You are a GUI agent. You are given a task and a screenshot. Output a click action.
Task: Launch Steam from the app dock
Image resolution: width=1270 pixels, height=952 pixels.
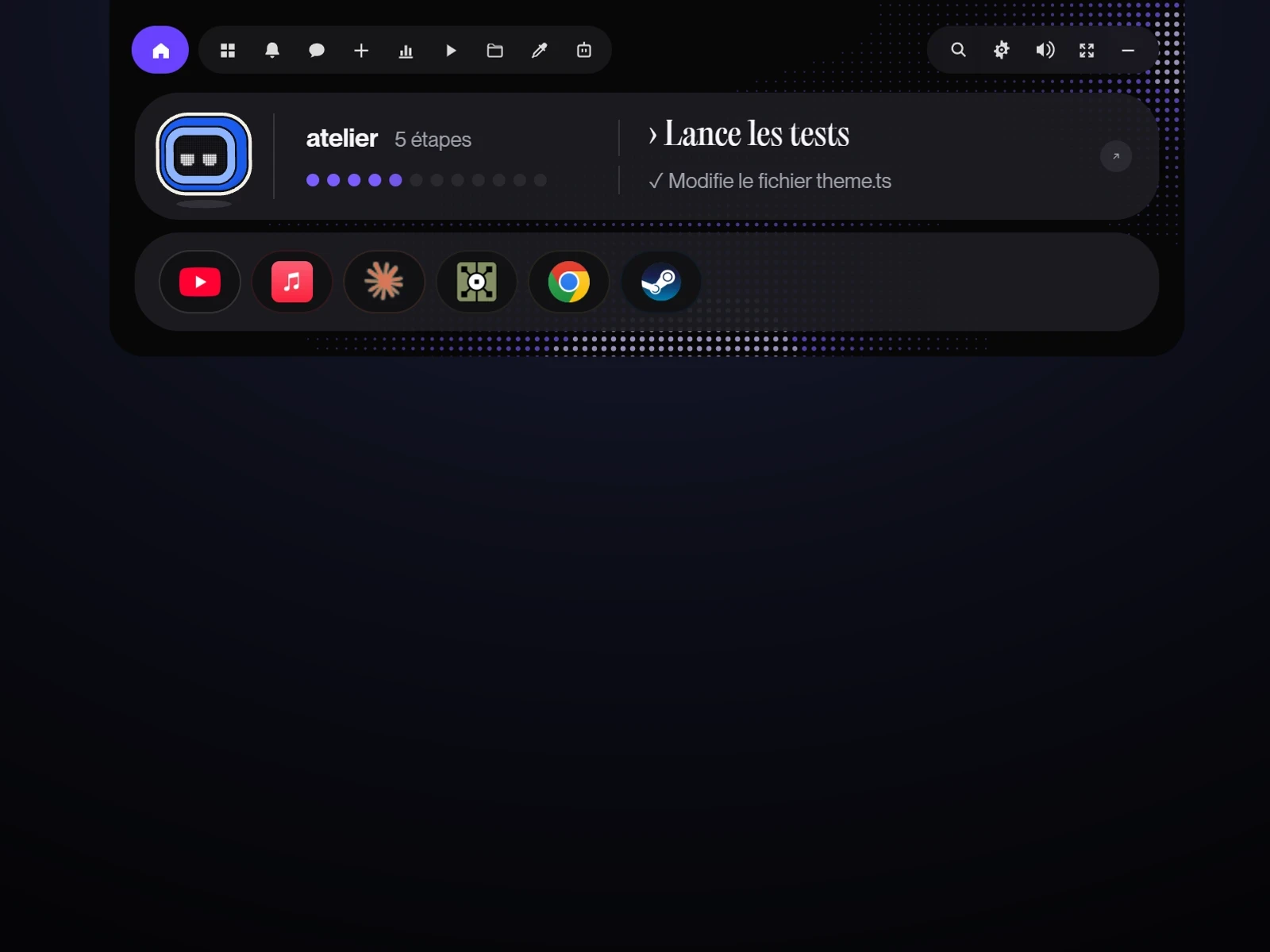pos(660,282)
